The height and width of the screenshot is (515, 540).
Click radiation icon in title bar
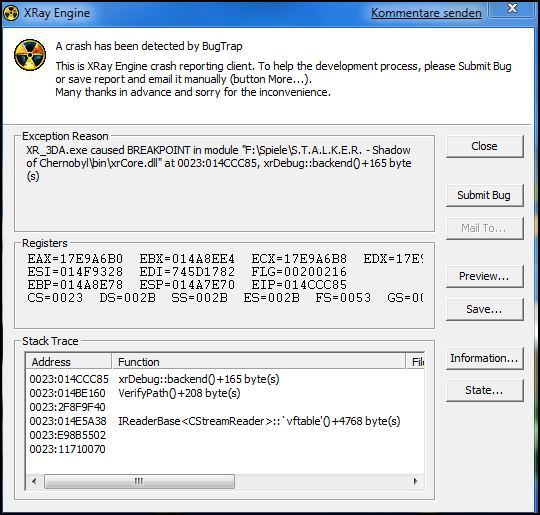pyautogui.click(x=11, y=13)
